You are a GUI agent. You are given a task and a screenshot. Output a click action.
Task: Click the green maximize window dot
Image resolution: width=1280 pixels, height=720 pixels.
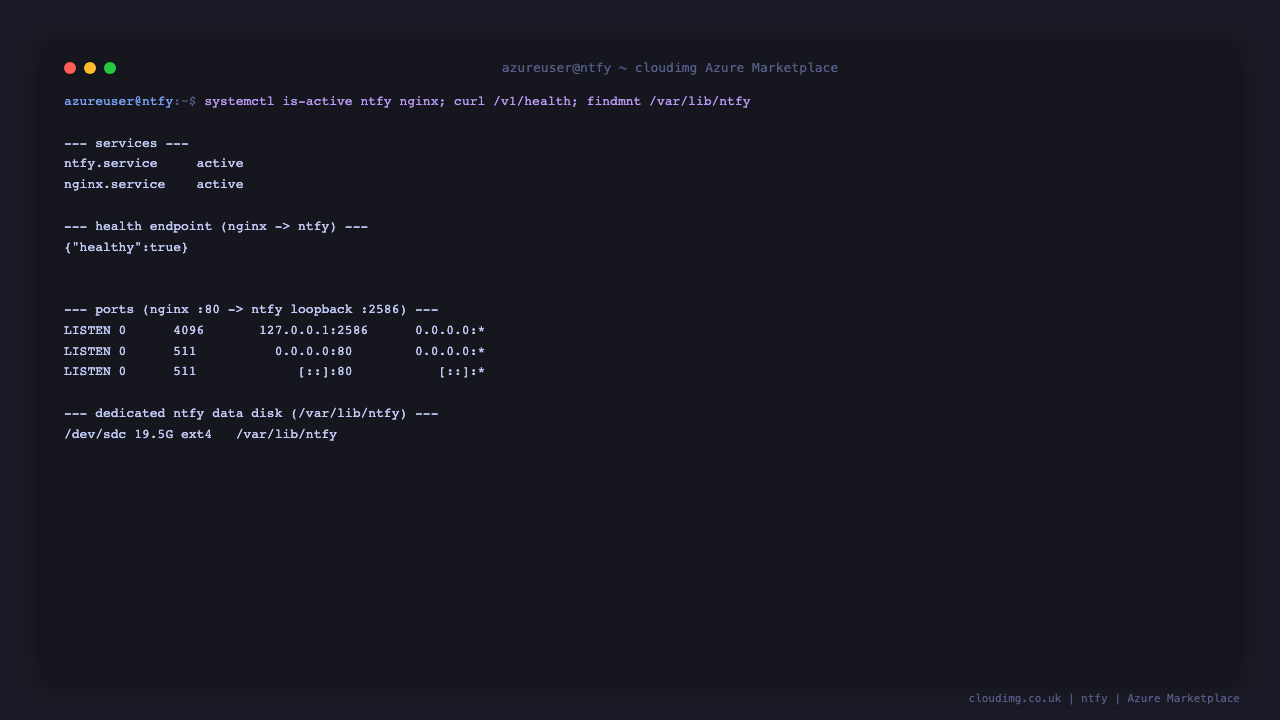tap(110, 68)
